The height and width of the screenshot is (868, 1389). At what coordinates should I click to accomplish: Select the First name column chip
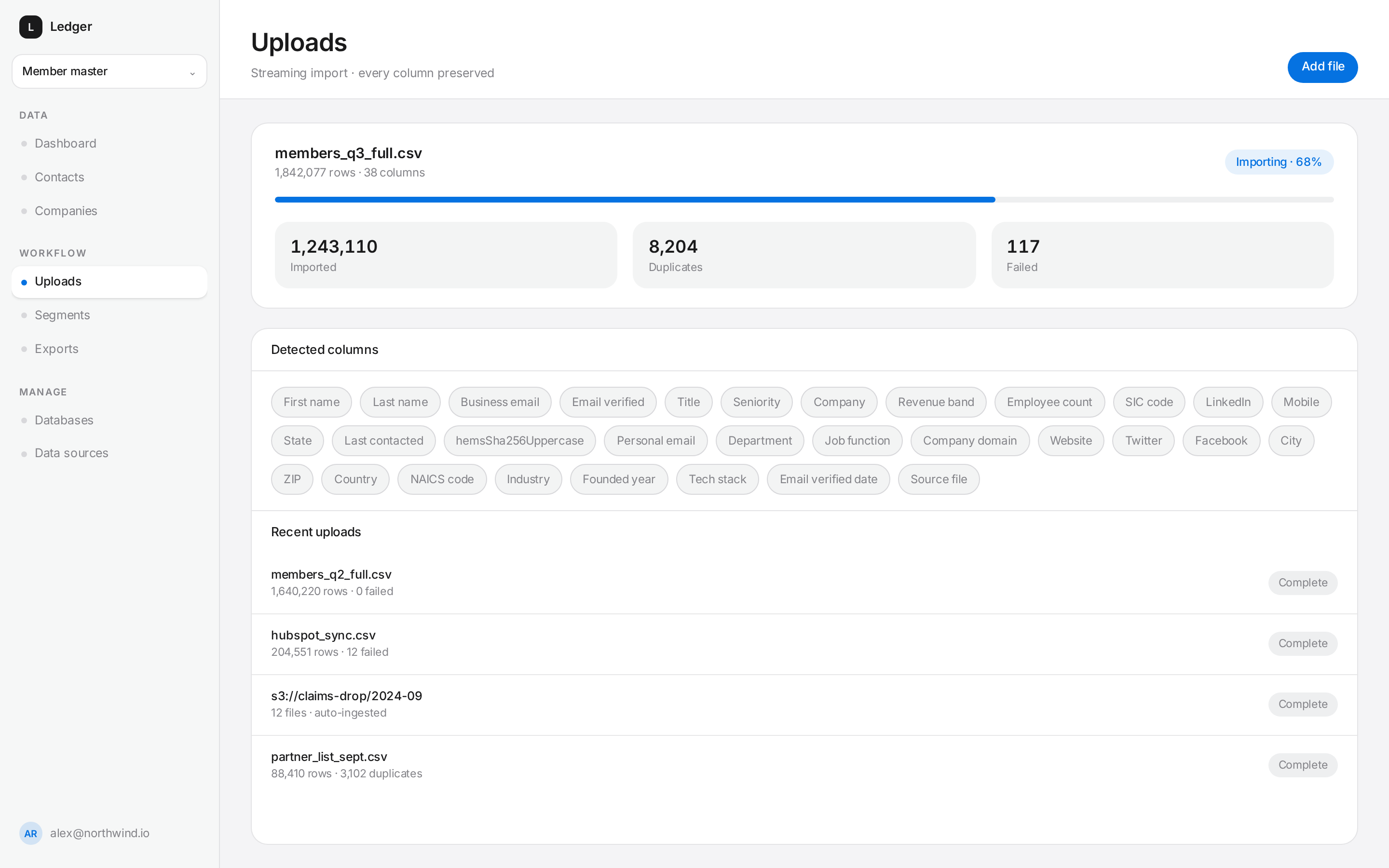pos(311,402)
